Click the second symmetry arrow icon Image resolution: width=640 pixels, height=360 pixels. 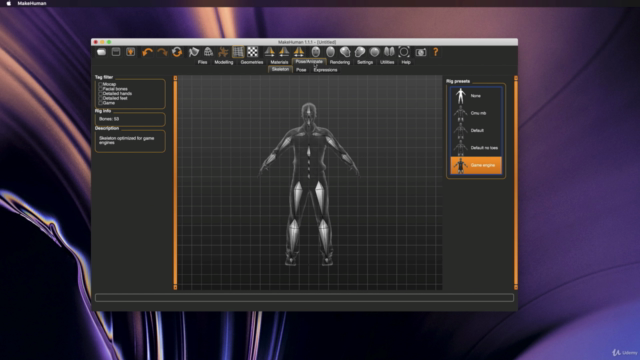[x=284, y=52]
